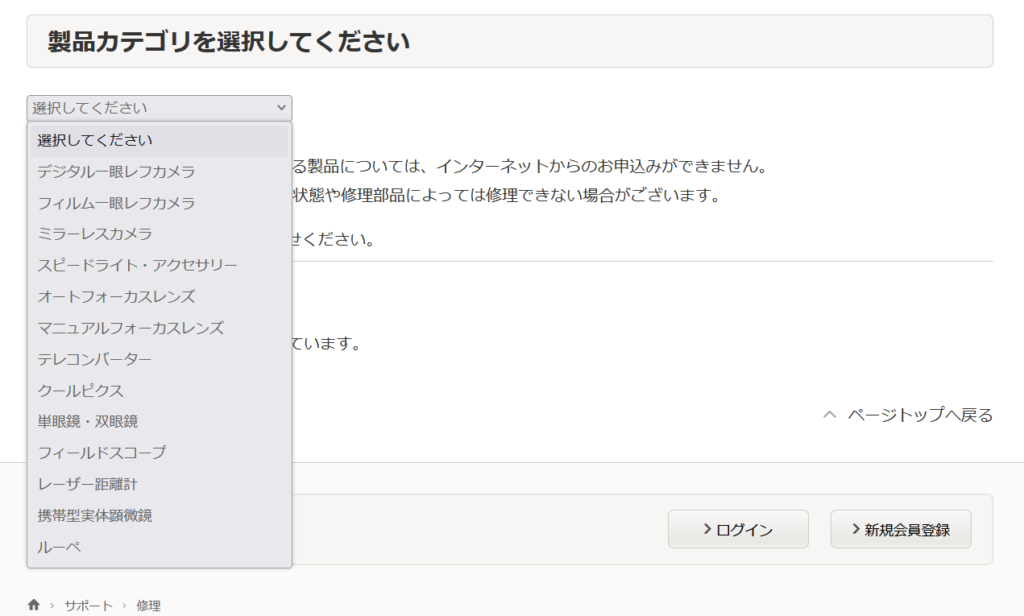Choose フィールドスコープ from dropdown
The height and width of the screenshot is (616, 1024).
pyautogui.click(x=102, y=453)
